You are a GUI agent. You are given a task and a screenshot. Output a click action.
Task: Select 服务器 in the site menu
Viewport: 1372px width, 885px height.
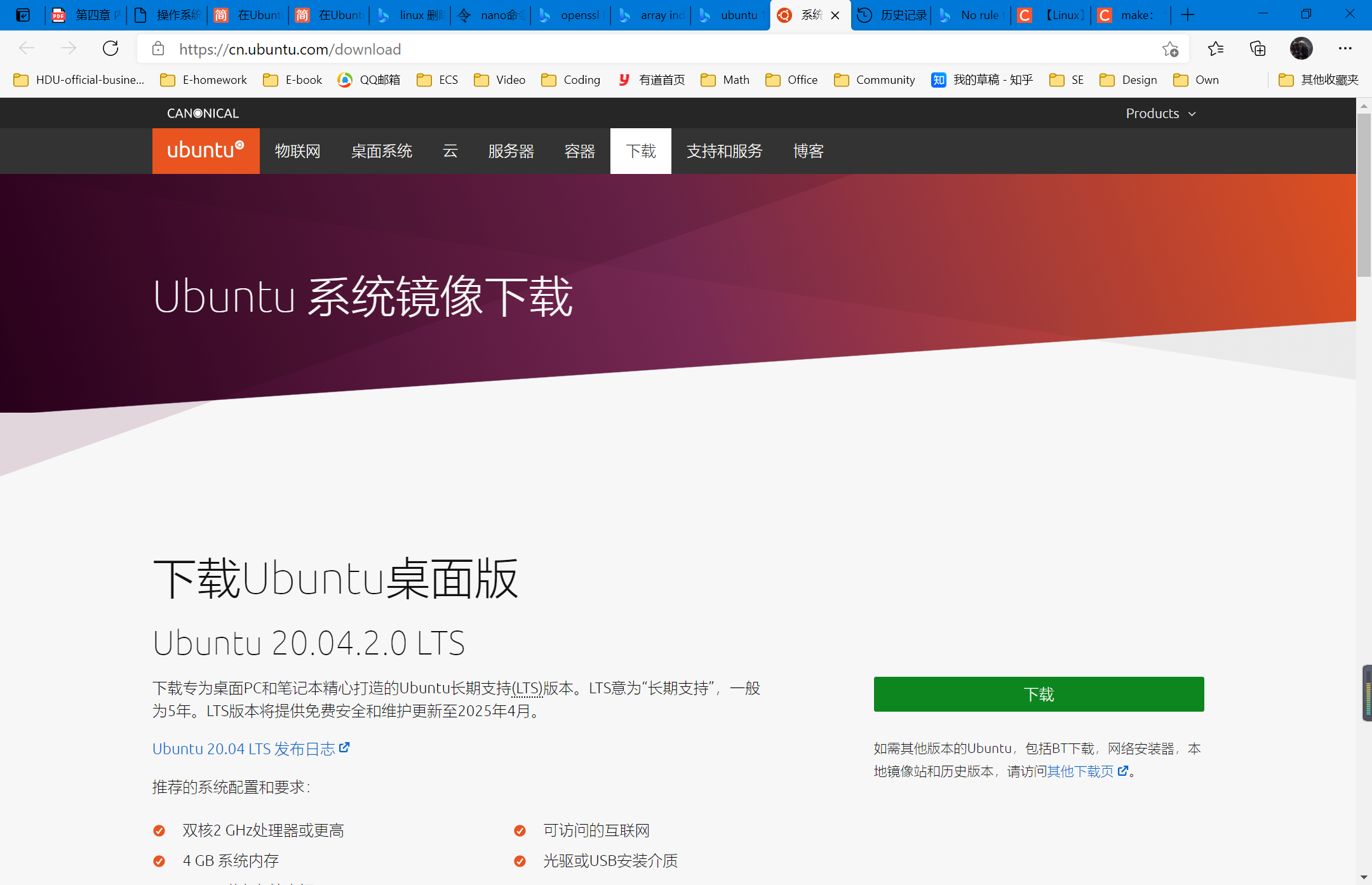click(511, 151)
